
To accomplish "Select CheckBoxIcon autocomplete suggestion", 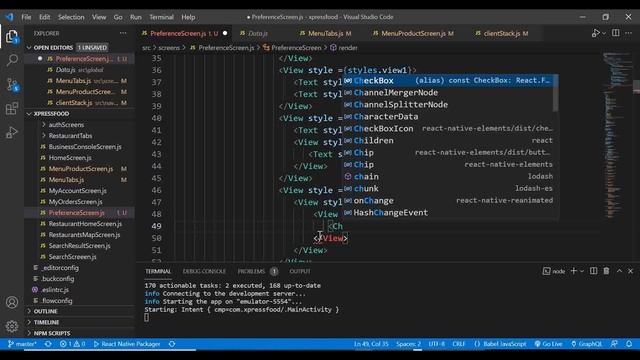I will click(x=448, y=129).
